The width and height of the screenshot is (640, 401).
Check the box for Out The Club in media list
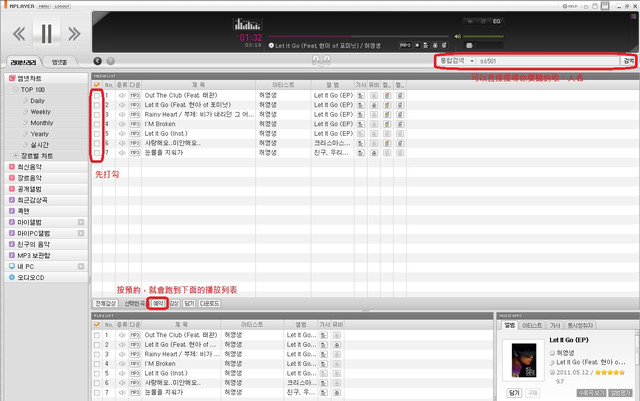pos(97,96)
